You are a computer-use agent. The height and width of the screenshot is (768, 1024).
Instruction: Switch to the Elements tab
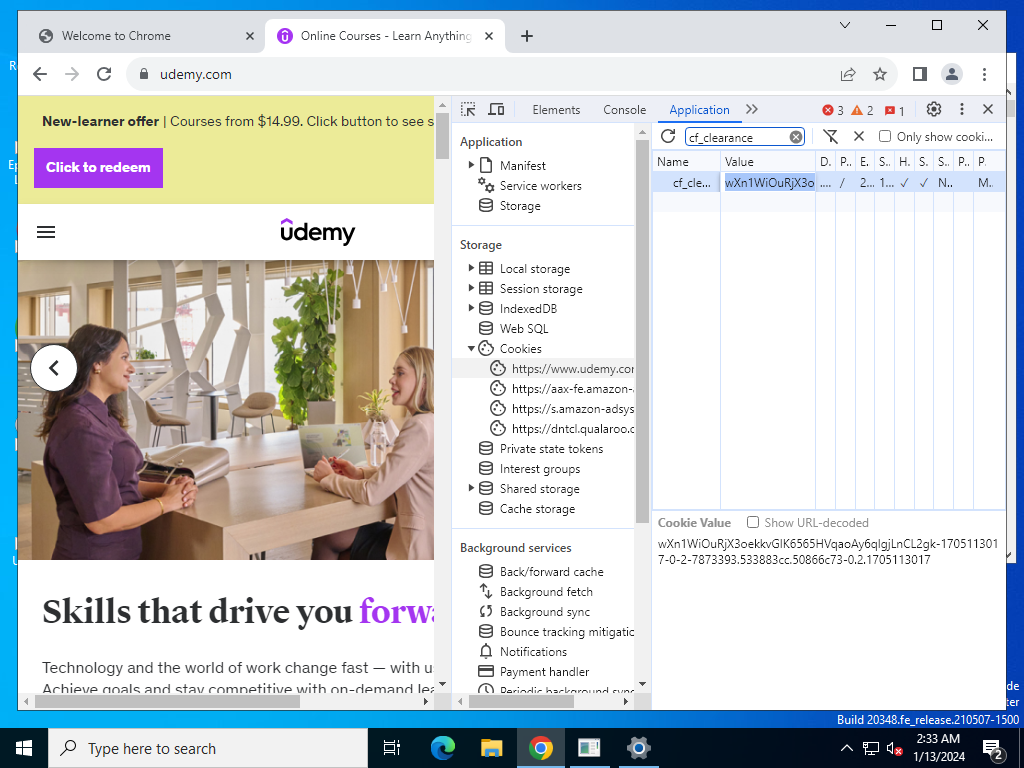[556, 110]
